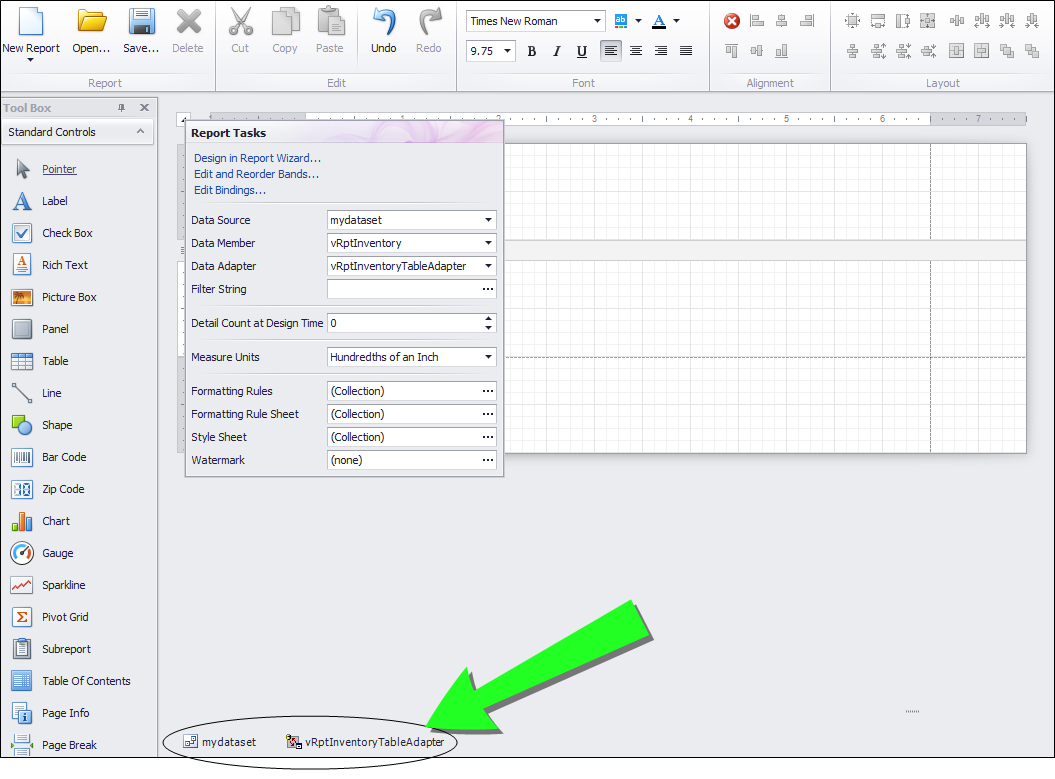The image size is (1055, 779).
Task: Justify the text alignment
Action: 686,51
